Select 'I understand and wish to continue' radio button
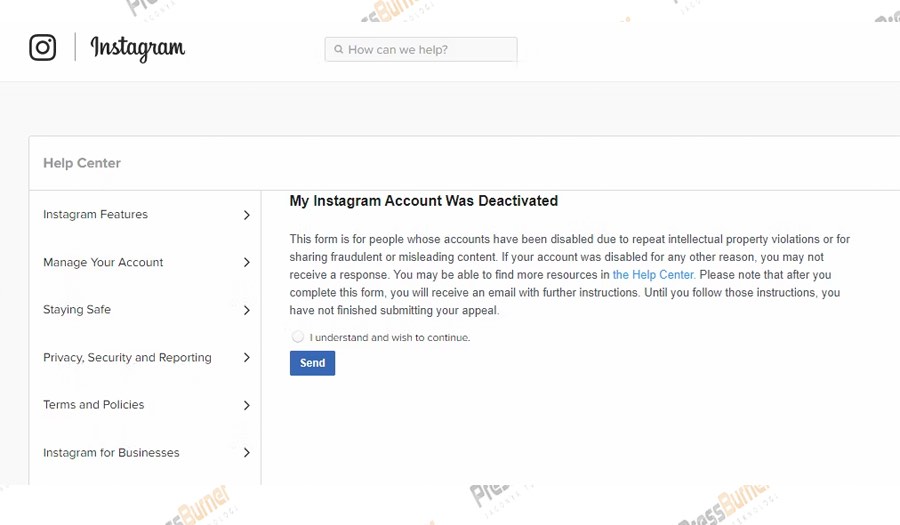This screenshot has height=525, width=900. tap(298, 337)
